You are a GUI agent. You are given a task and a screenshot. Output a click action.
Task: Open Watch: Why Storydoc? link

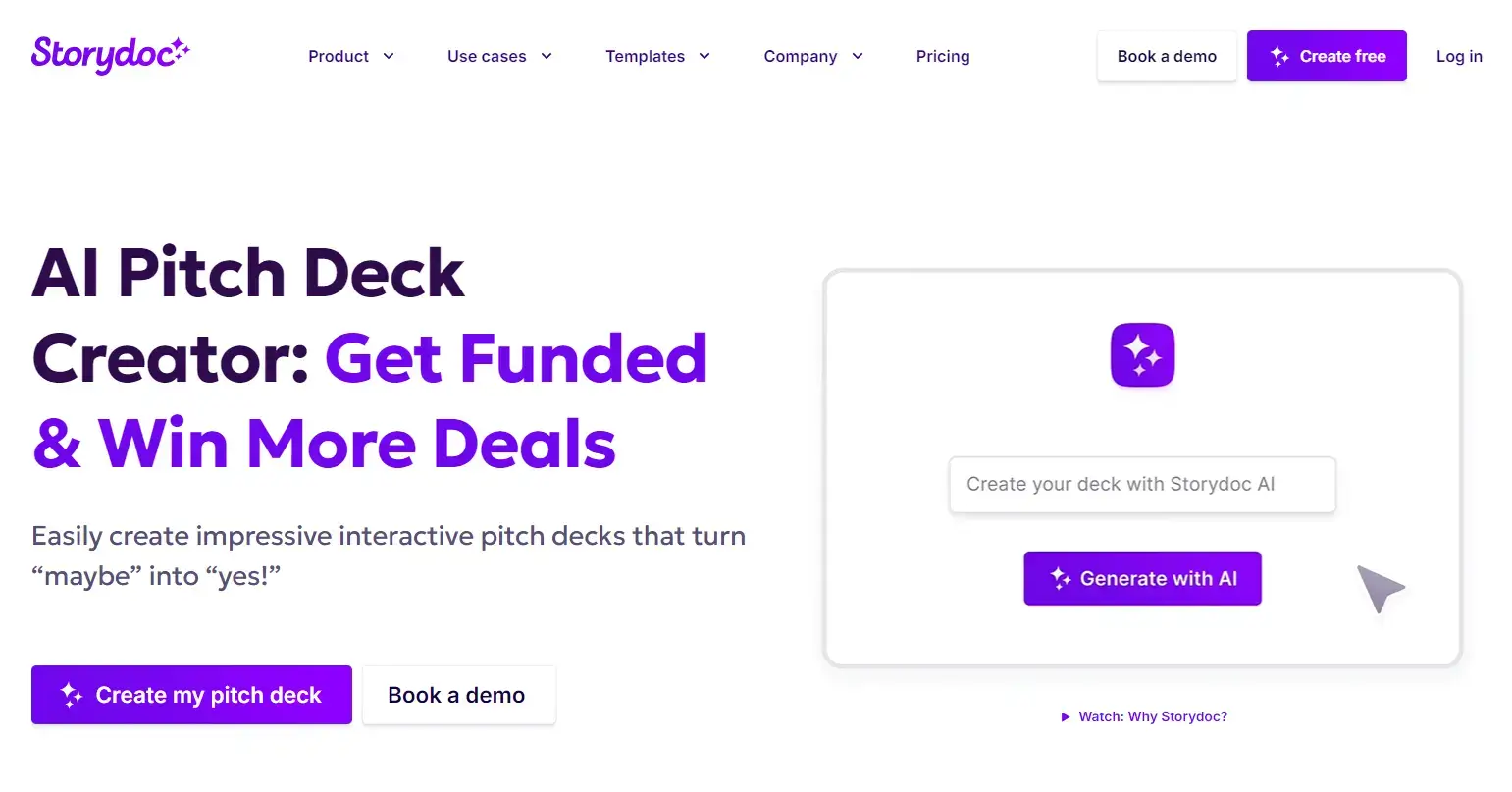click(1153, 717)
